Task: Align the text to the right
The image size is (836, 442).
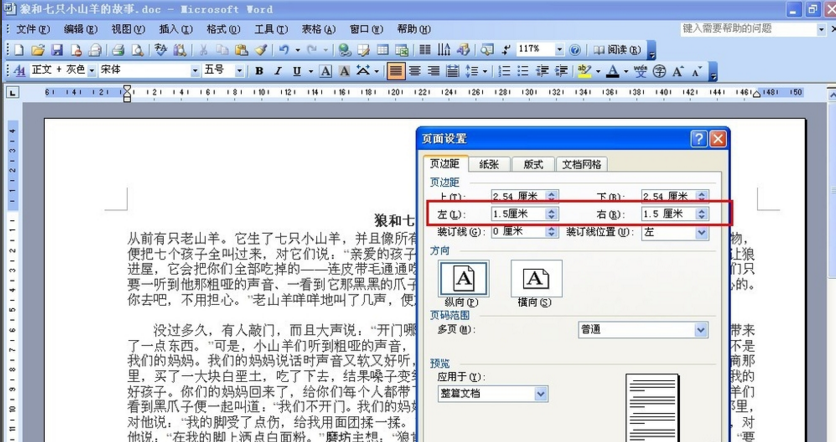Action: click(433, 70)
